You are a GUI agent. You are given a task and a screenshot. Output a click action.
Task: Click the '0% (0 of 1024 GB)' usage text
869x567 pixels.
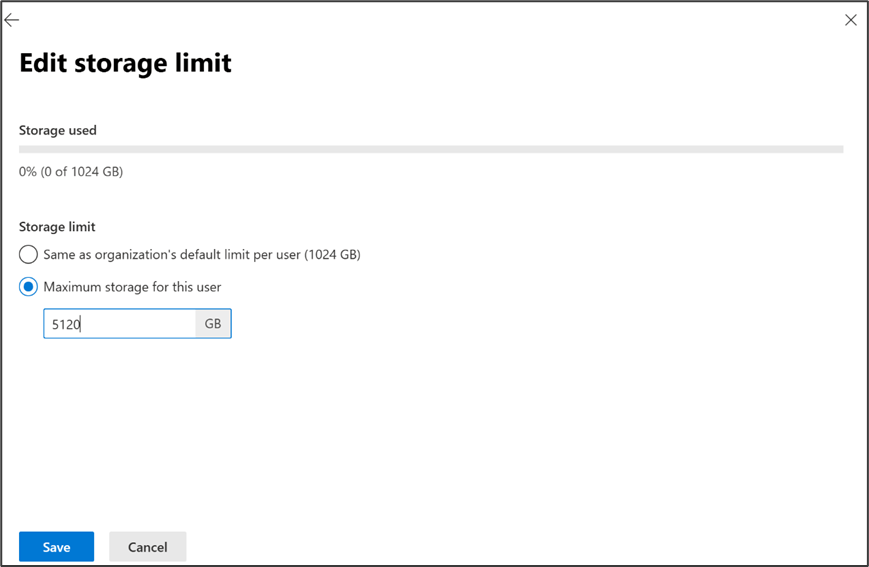(x=71, y=172)
